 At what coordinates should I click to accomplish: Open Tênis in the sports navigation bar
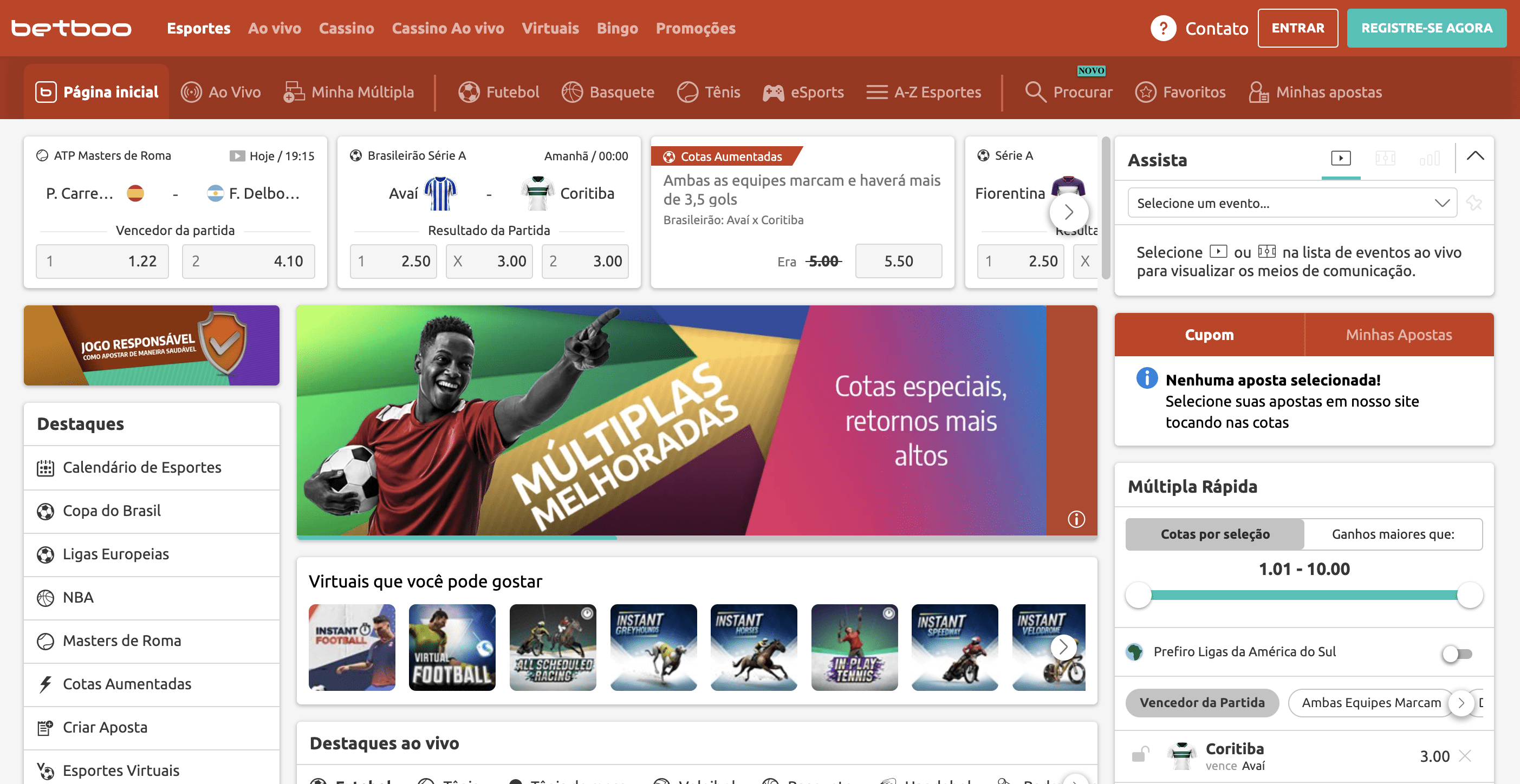pos(708,92)
